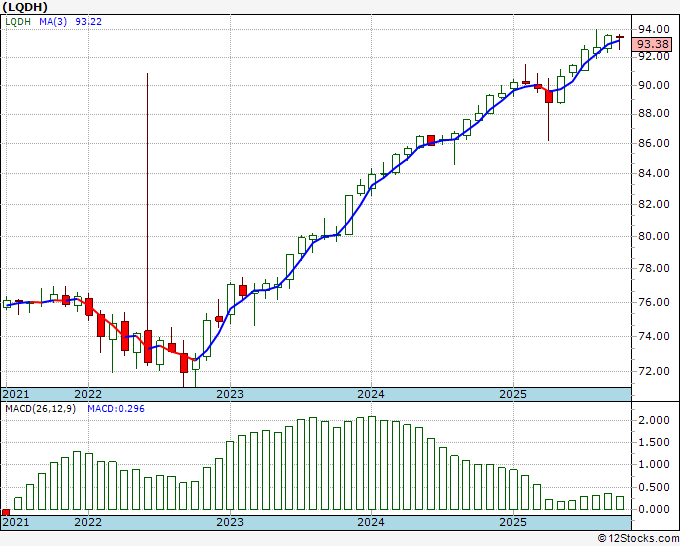The image size is (680, 546).
Task: Select the LQDH legend label
Action: coord(18,22)
